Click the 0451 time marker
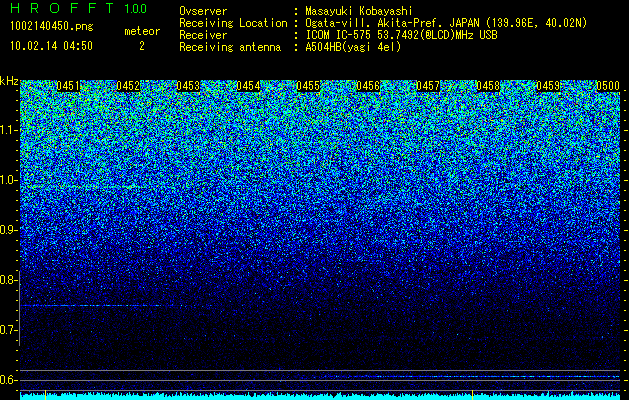 click(68, 86)
